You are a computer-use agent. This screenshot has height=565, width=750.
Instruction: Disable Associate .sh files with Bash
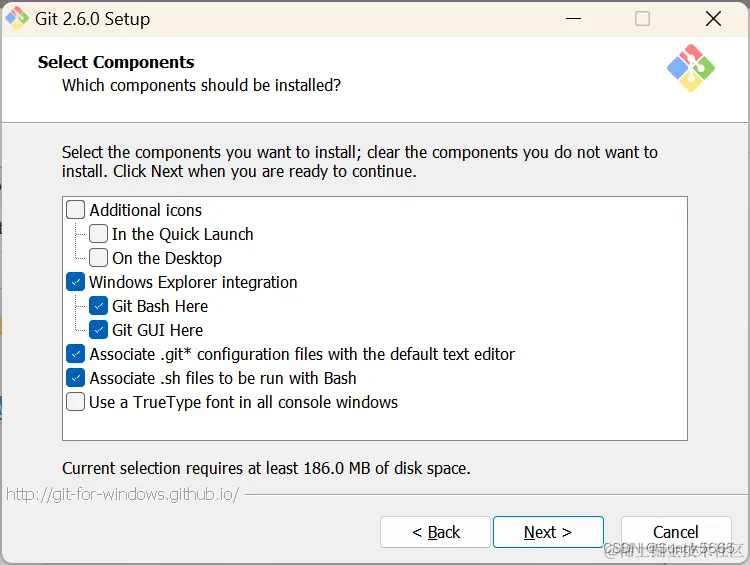click(x=76, y=378)
